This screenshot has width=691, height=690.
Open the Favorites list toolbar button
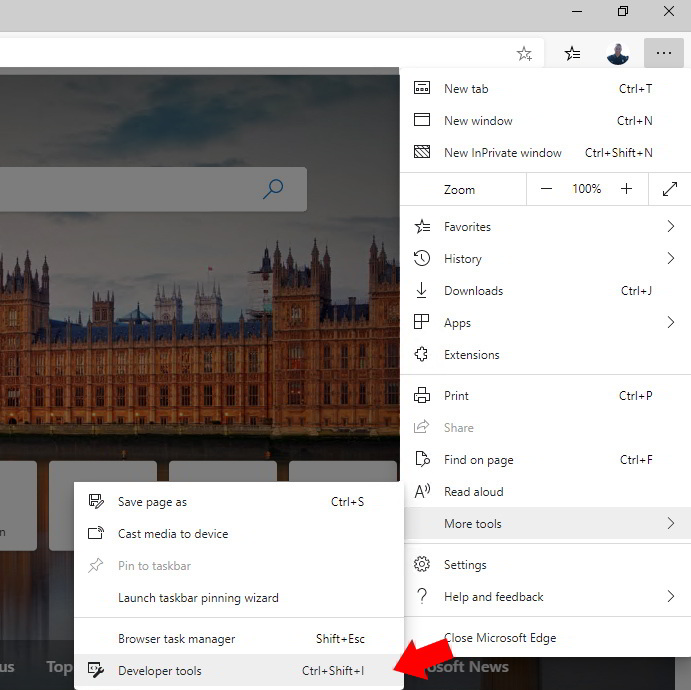(x=572, y=53)
